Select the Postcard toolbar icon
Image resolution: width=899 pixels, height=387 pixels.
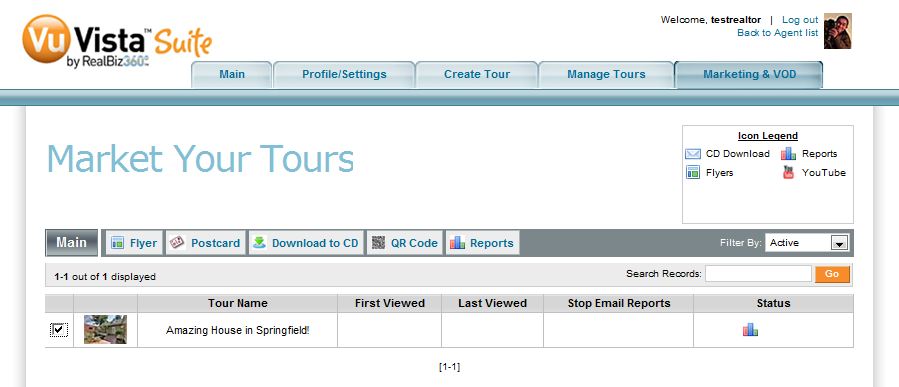(177, 243)
